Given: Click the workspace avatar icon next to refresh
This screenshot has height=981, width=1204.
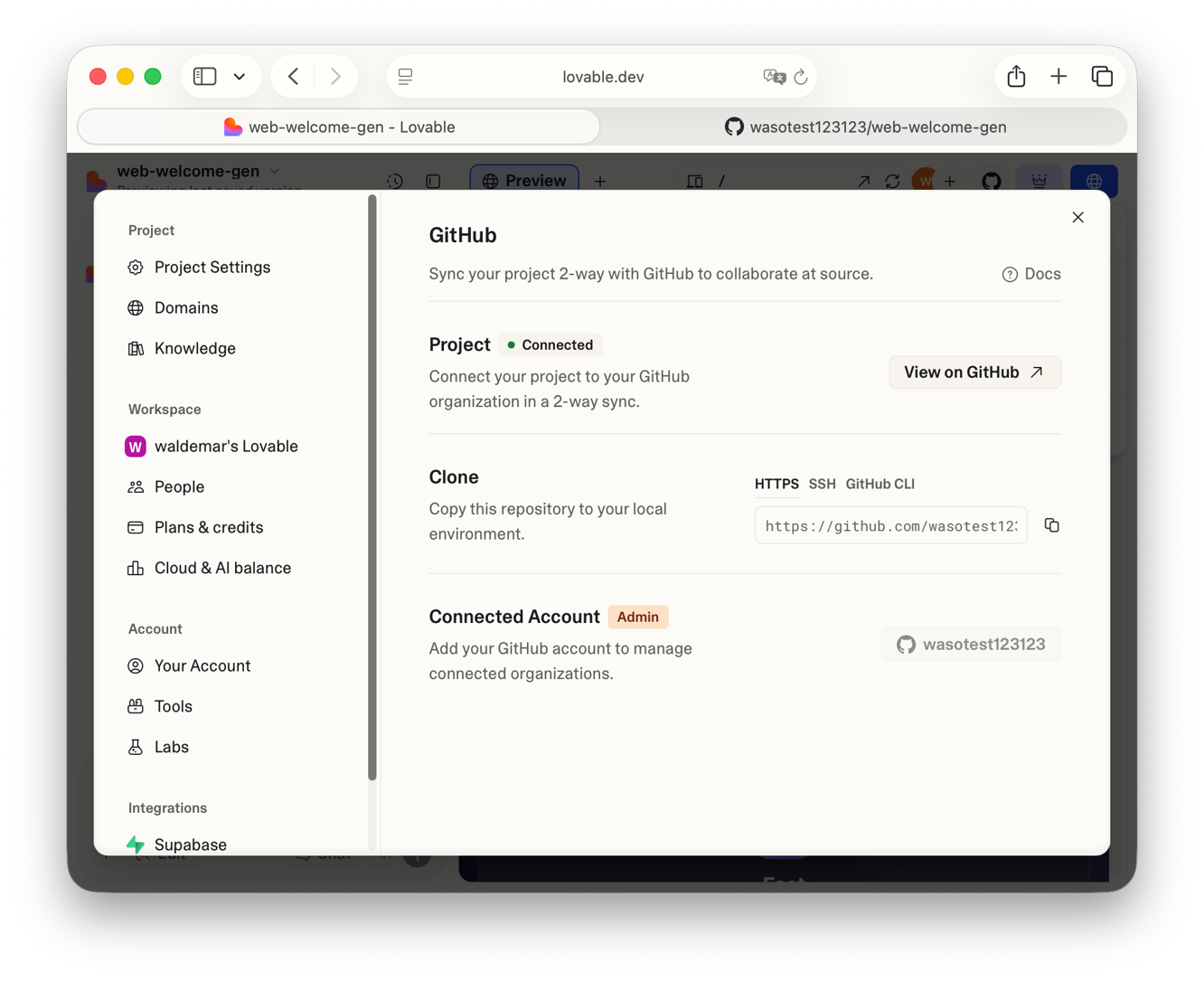Looking at the screenshot, I should (x=924, y=181).
